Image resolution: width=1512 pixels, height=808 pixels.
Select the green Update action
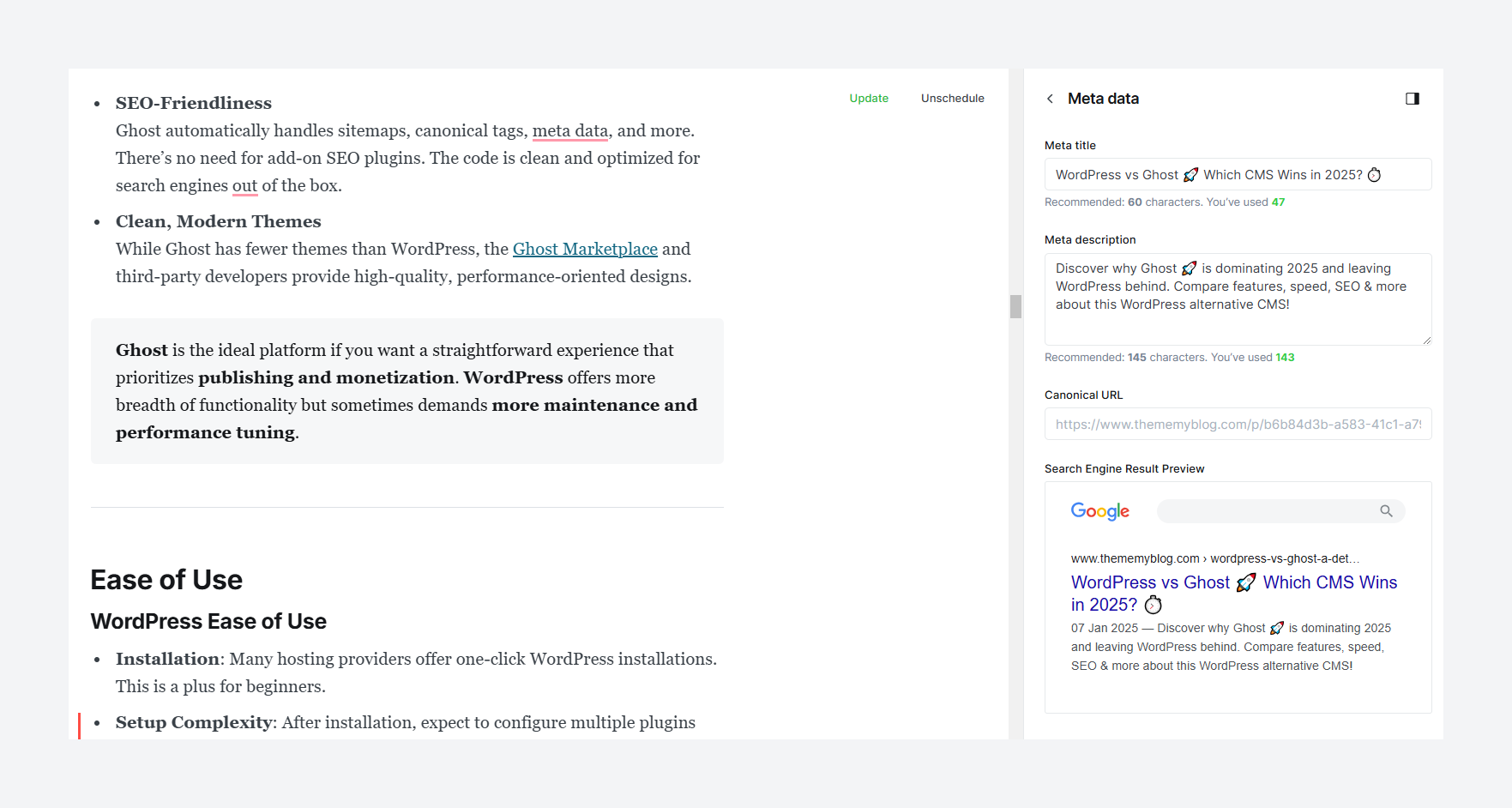point(869,98)
